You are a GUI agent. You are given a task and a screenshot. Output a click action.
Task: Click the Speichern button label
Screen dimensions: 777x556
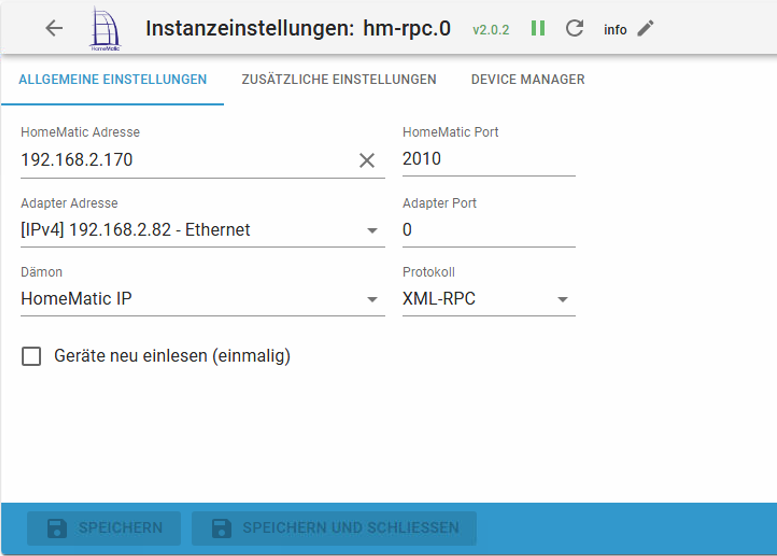tap(120, 528)
